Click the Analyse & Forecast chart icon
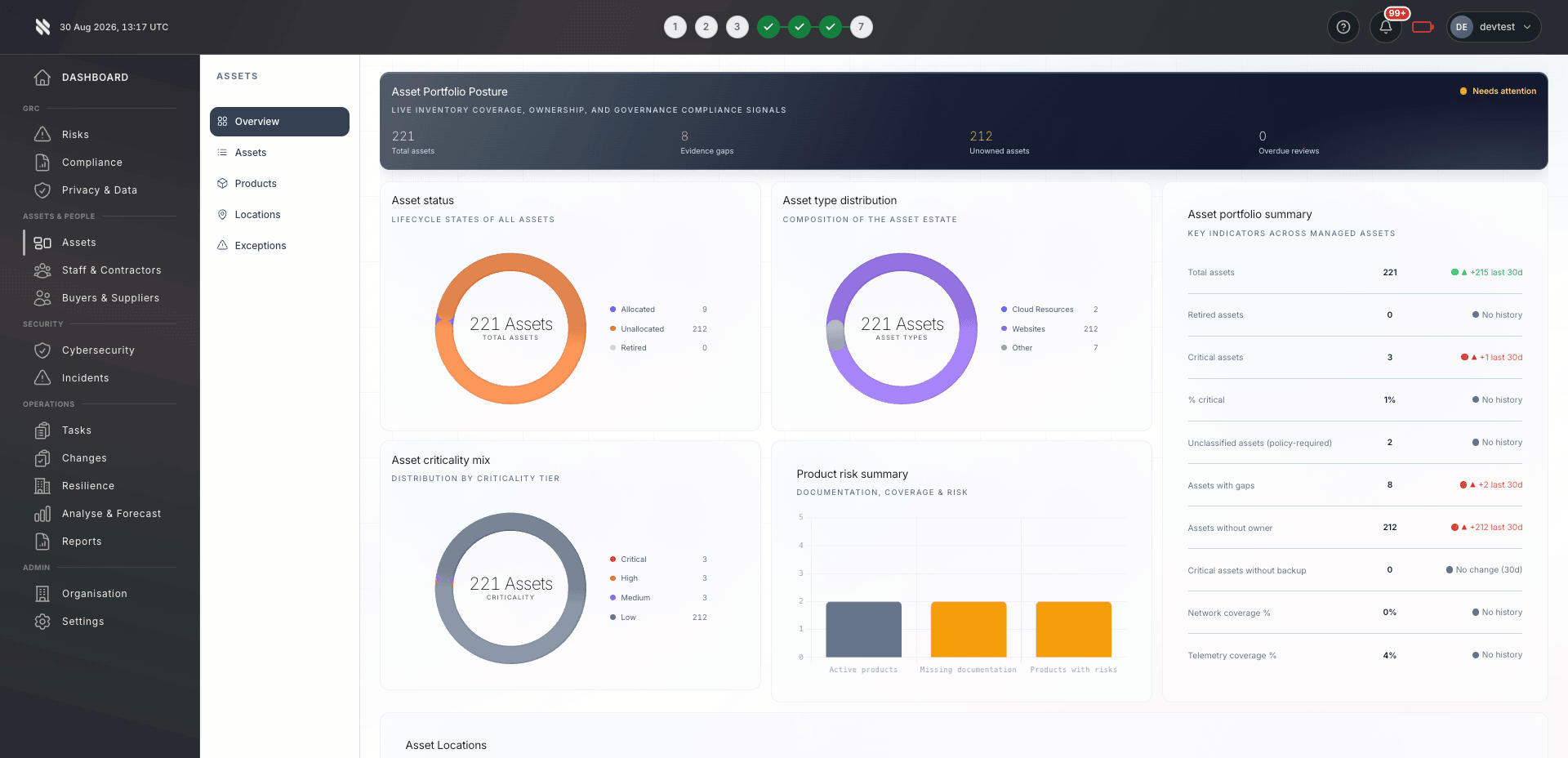Viewport: 1568px width, 758px height. tap(42, 514)
